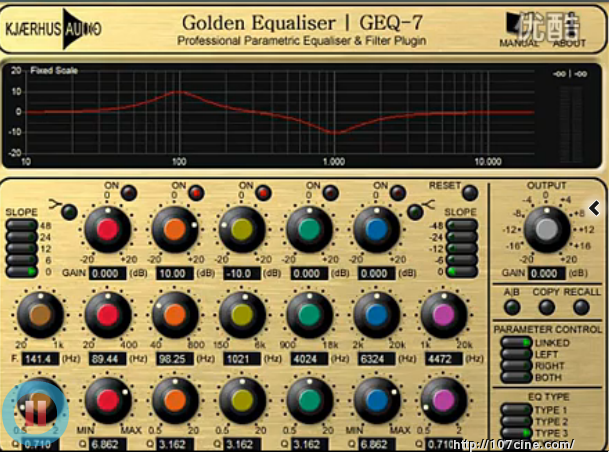Click the 10.00 dB gain value field

[x=177, y=272]
